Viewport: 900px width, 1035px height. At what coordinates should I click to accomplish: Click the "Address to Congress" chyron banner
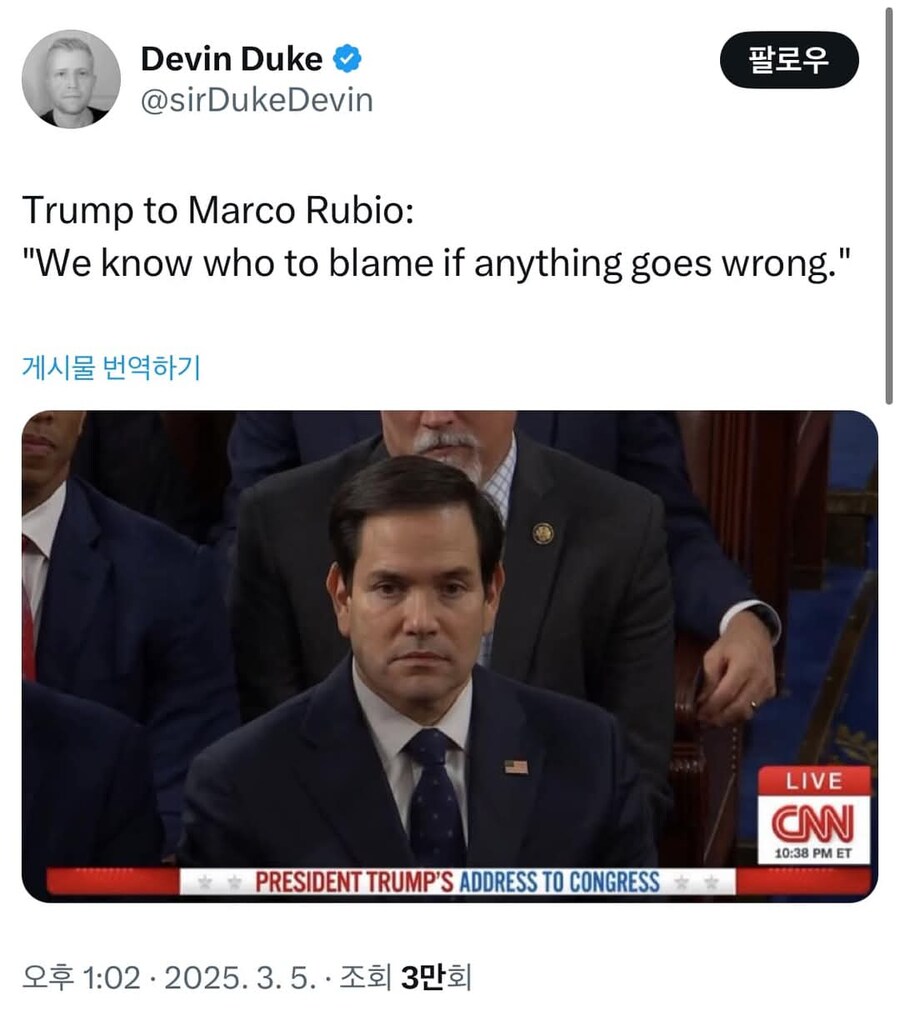pyautogui.click(x=458, y=882)
